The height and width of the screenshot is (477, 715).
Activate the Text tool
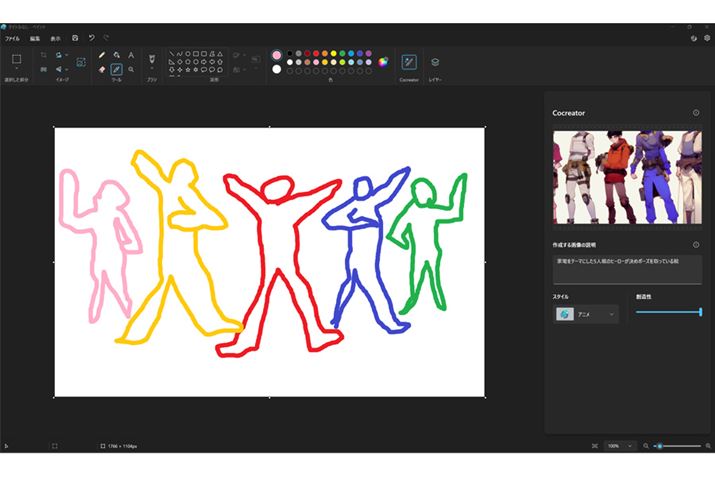coord(131,55)
